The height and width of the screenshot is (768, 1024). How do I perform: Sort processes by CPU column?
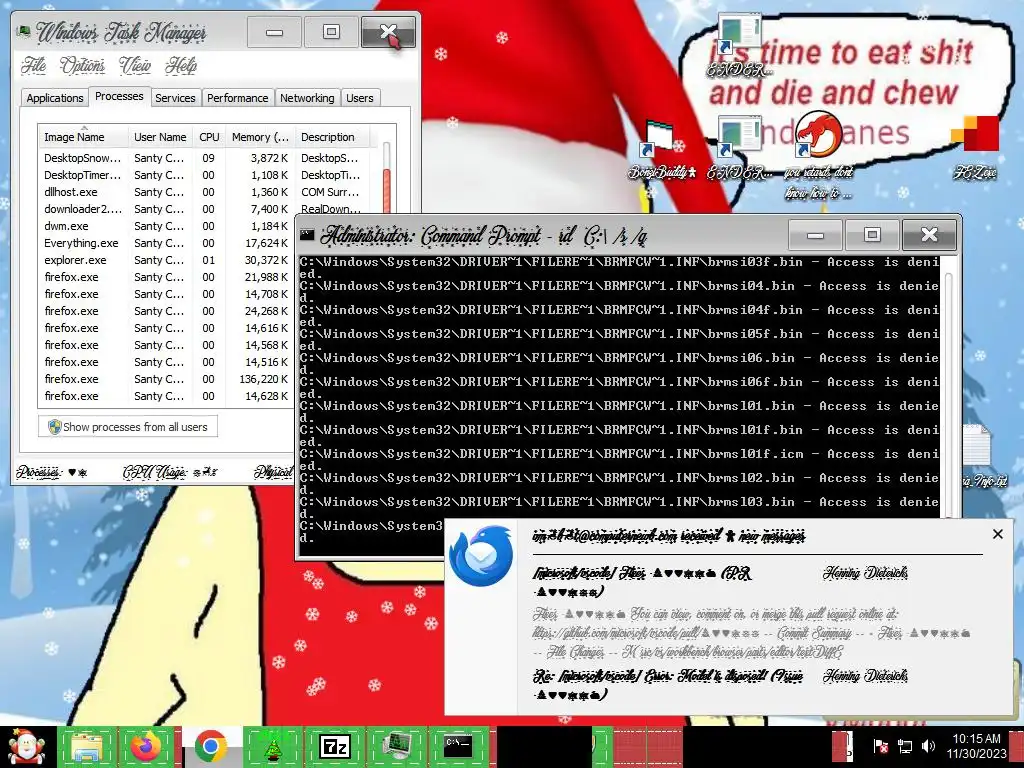[209, 137]
